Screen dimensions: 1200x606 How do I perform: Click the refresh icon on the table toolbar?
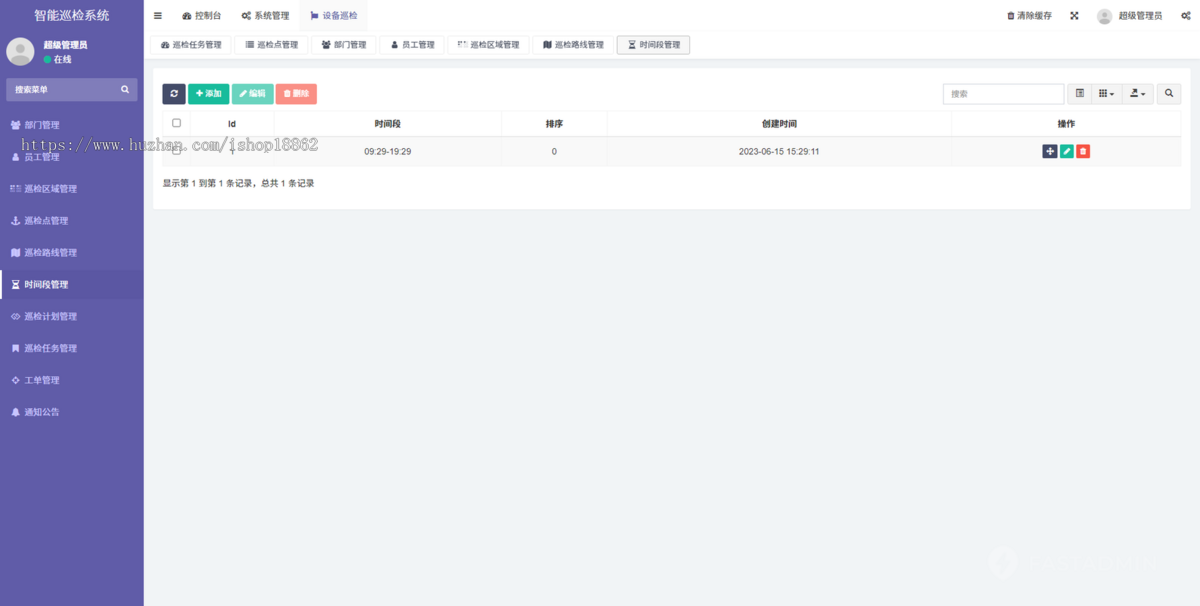174,93
